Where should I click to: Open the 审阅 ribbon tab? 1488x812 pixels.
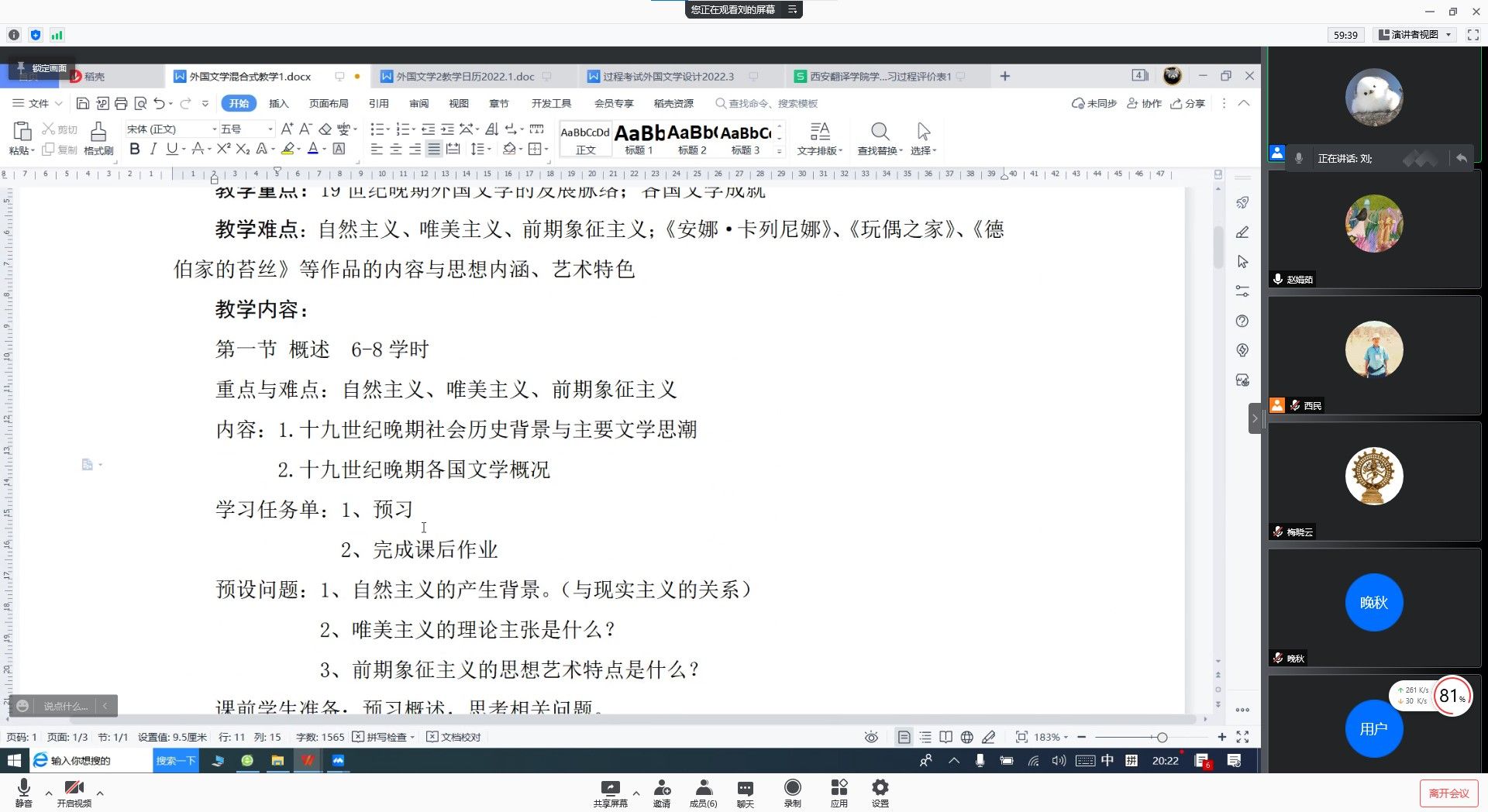click(418, 103)
